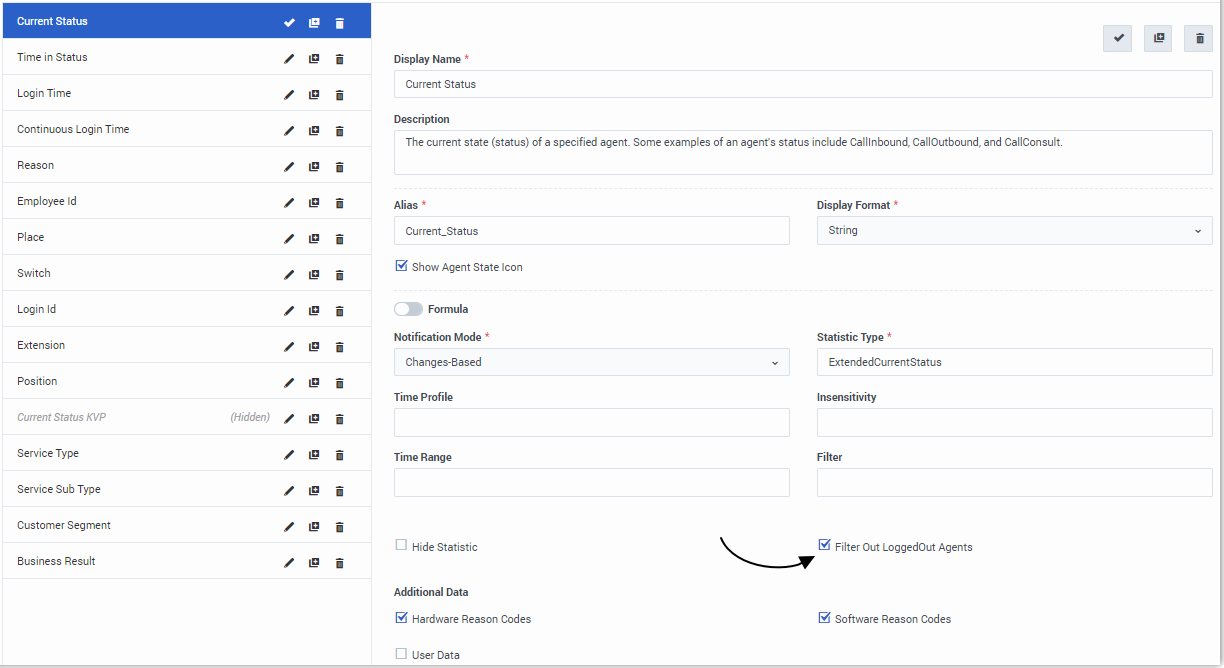
Task: Delete the current statistic via top-right trash icon
Action: click(x=1198, y=38)
